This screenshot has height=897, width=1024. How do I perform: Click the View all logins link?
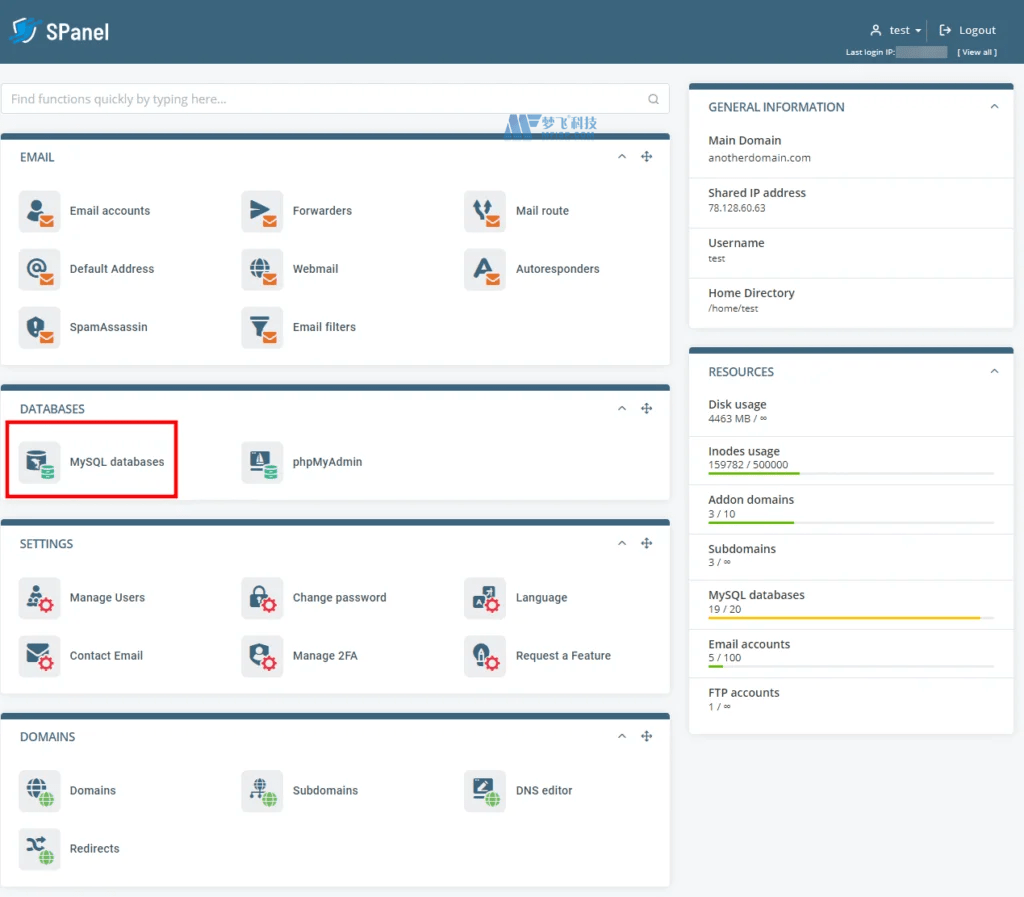click(x=976, y=52)
